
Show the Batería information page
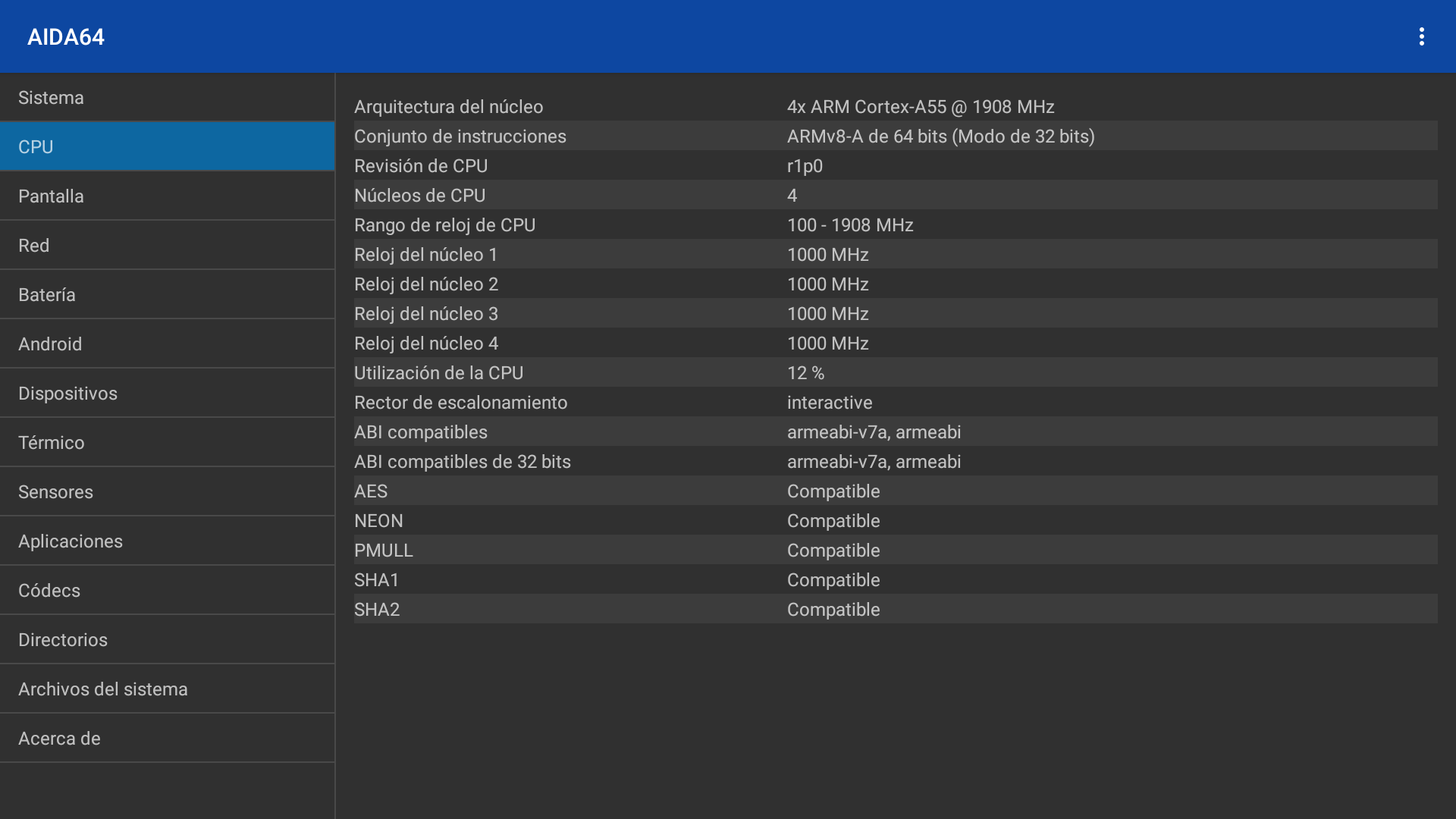coord(167,295)
